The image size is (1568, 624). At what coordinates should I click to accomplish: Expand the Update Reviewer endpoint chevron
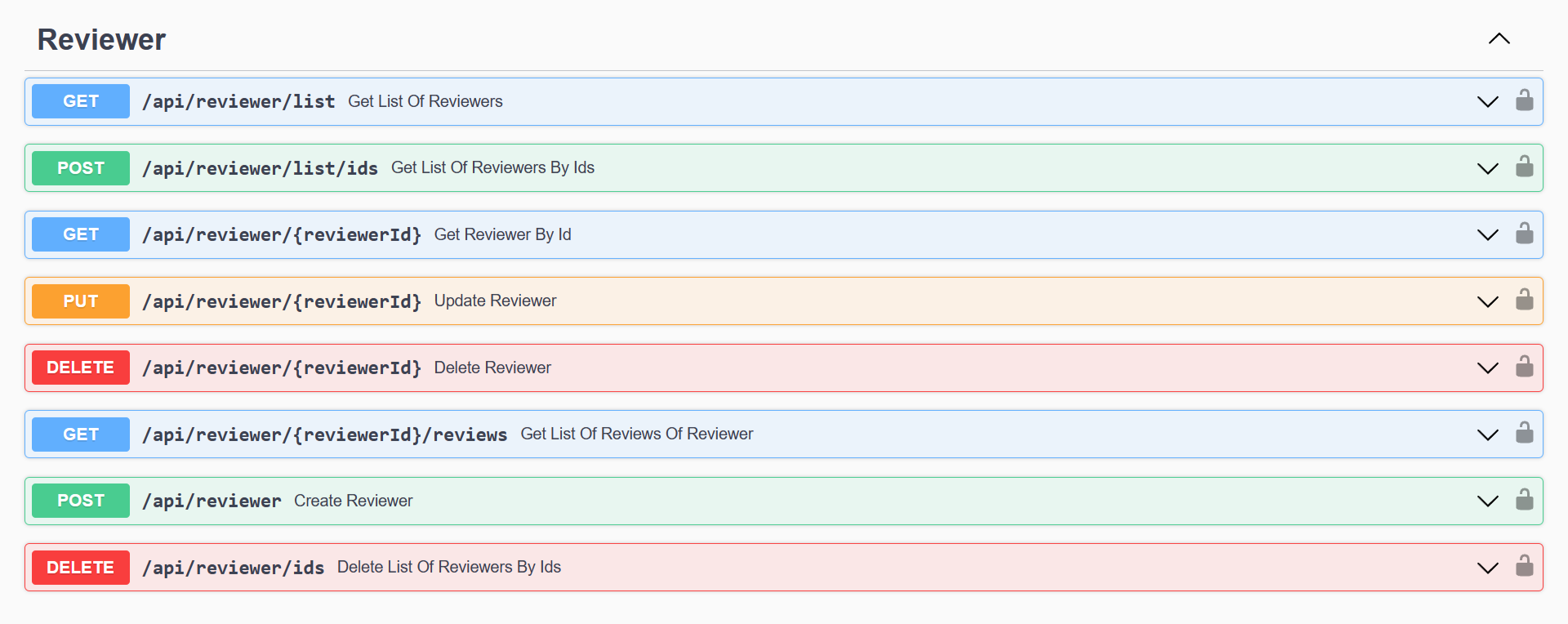1487,301
